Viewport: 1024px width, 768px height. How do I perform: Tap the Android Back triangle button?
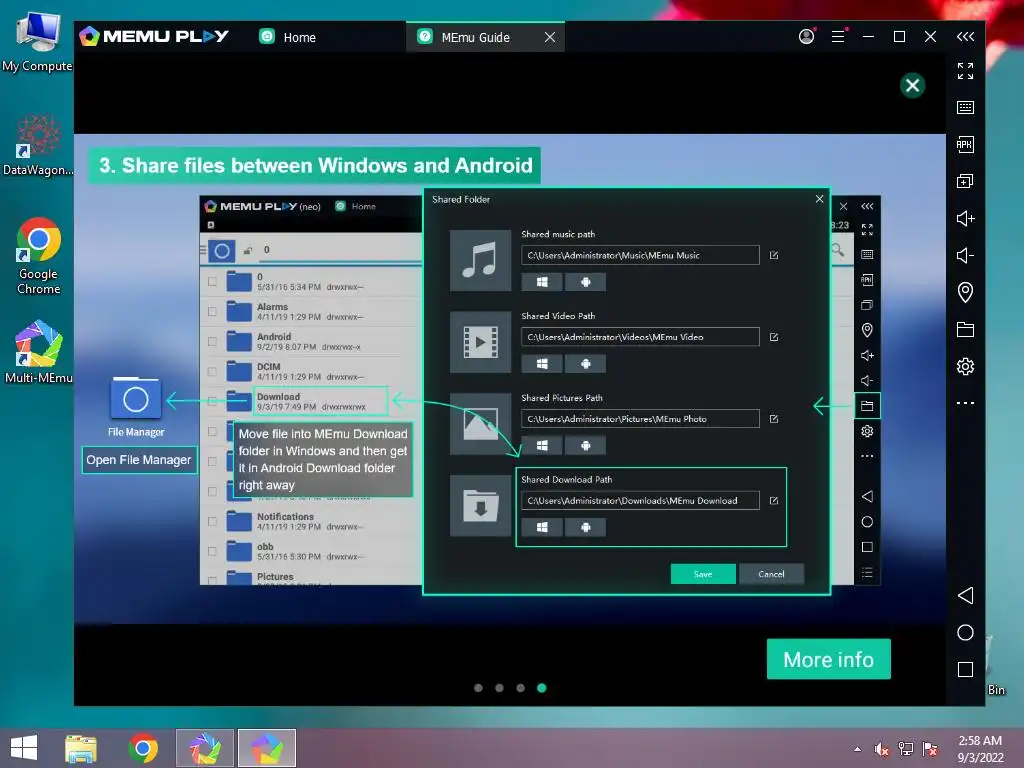(x=965, y=595)
